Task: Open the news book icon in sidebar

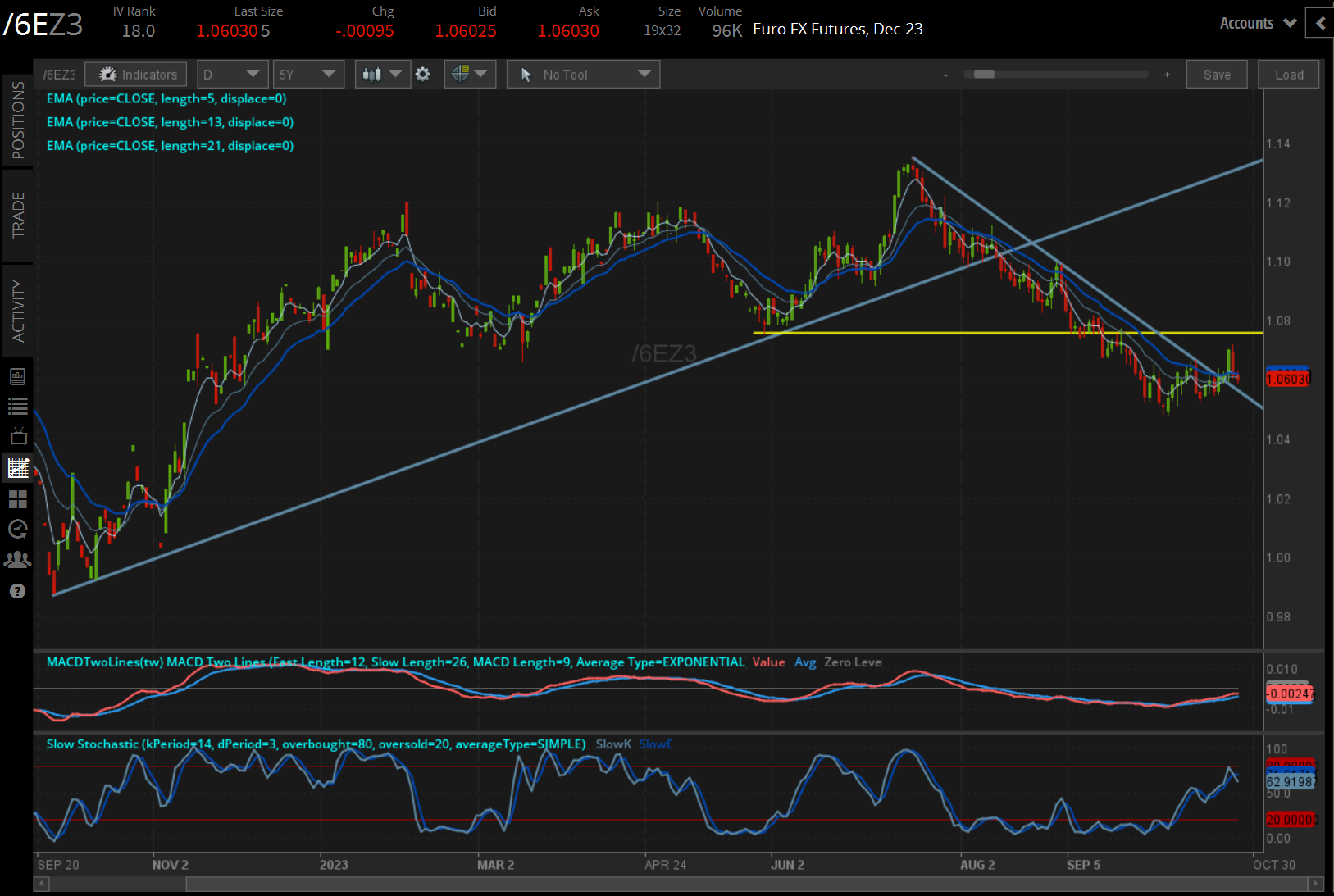Action: (x=17, y=376)
